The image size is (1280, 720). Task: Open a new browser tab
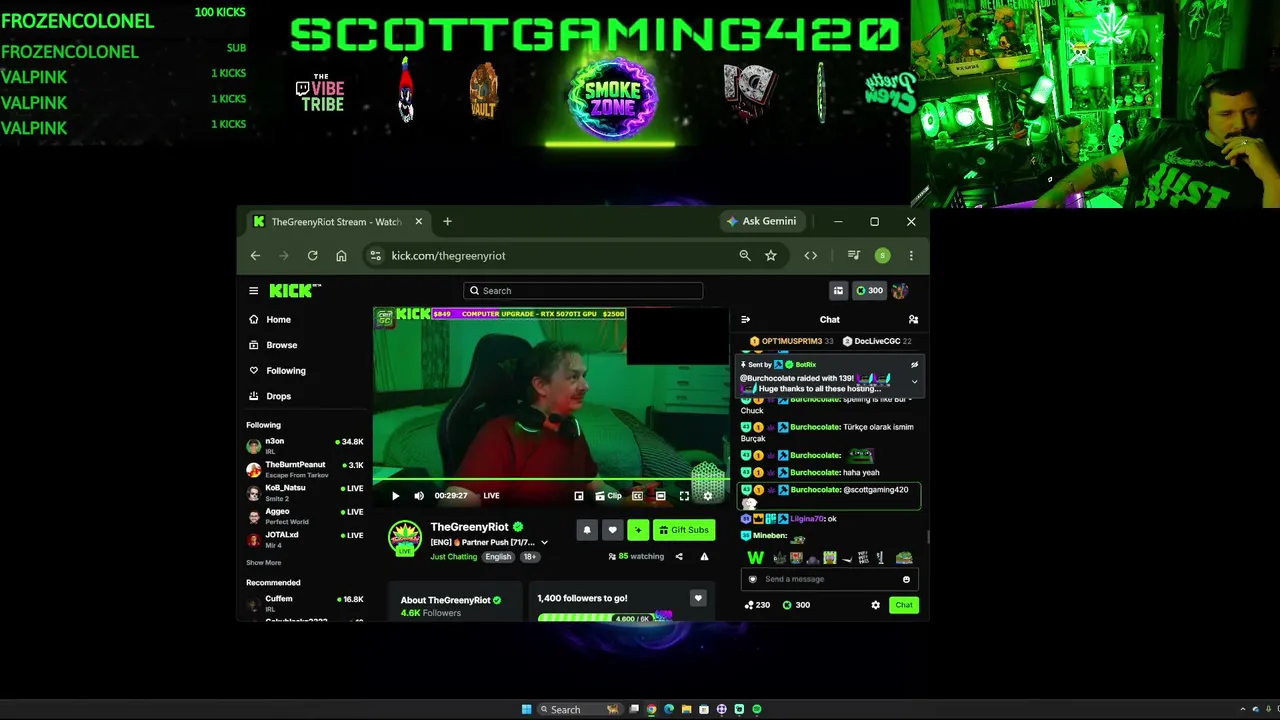(x=447, y=221)
